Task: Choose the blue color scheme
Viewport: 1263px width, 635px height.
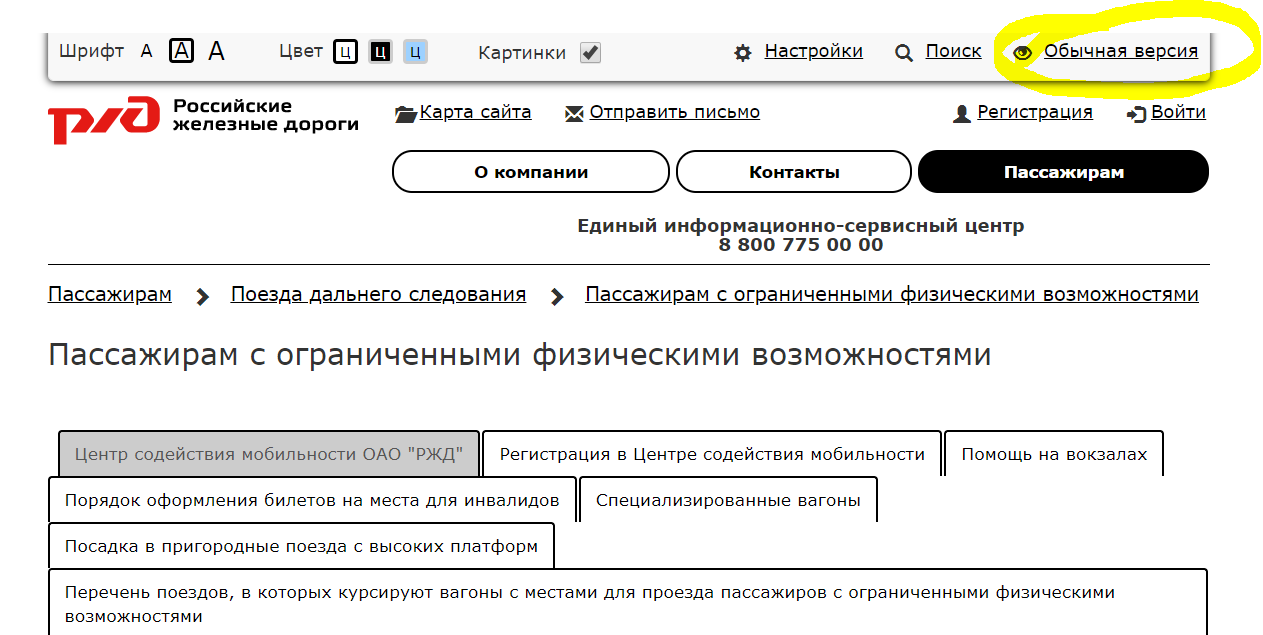Action: 416,52
